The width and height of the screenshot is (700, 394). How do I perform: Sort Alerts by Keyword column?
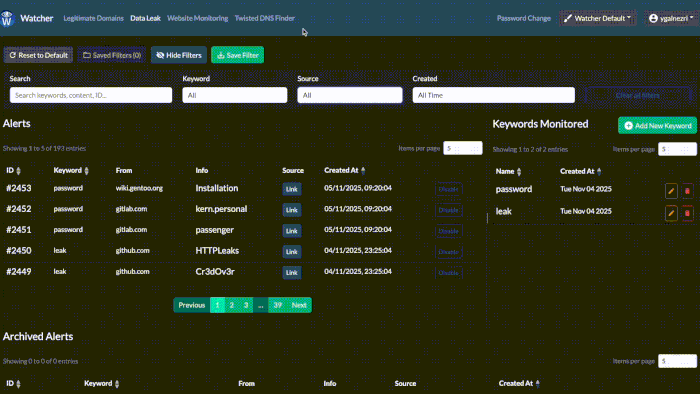pyautogui.click(x=71, y=170)
